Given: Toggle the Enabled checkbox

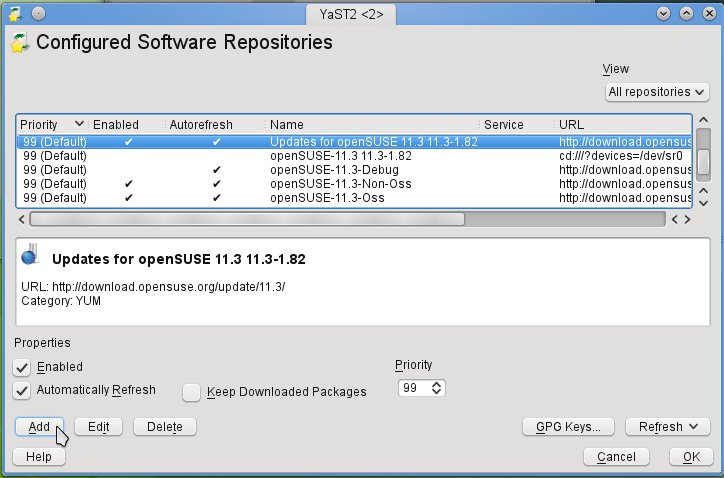Looking at the screenshot, I should point(21,368).
